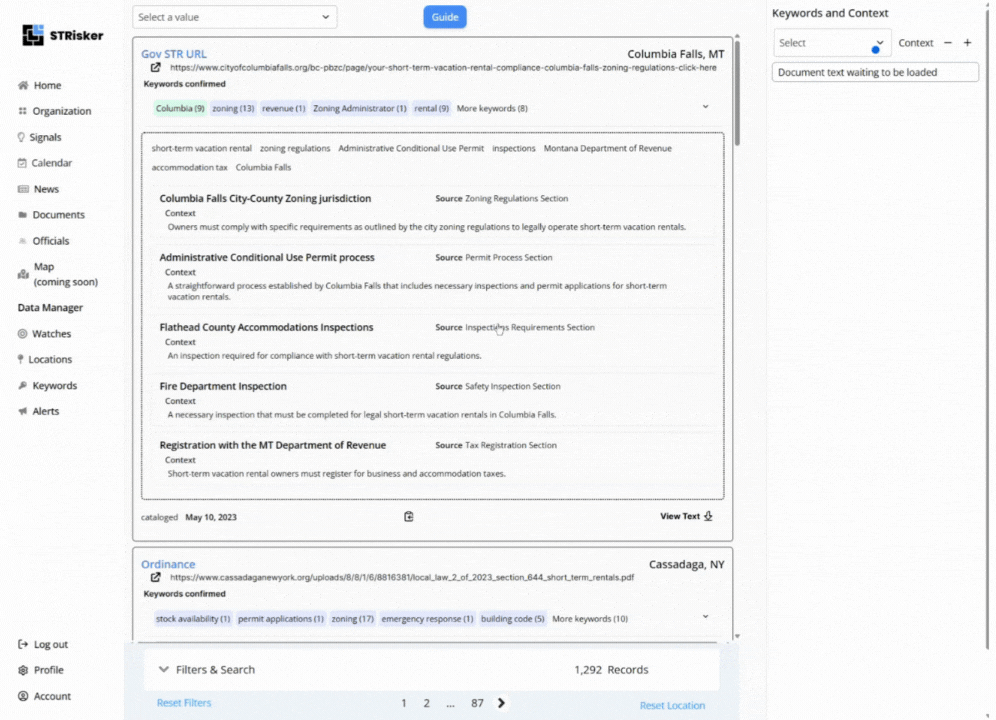Select the revenue (1) keyword tag
The width and height of the screenshot is (996, 720).
pos(283,108)
